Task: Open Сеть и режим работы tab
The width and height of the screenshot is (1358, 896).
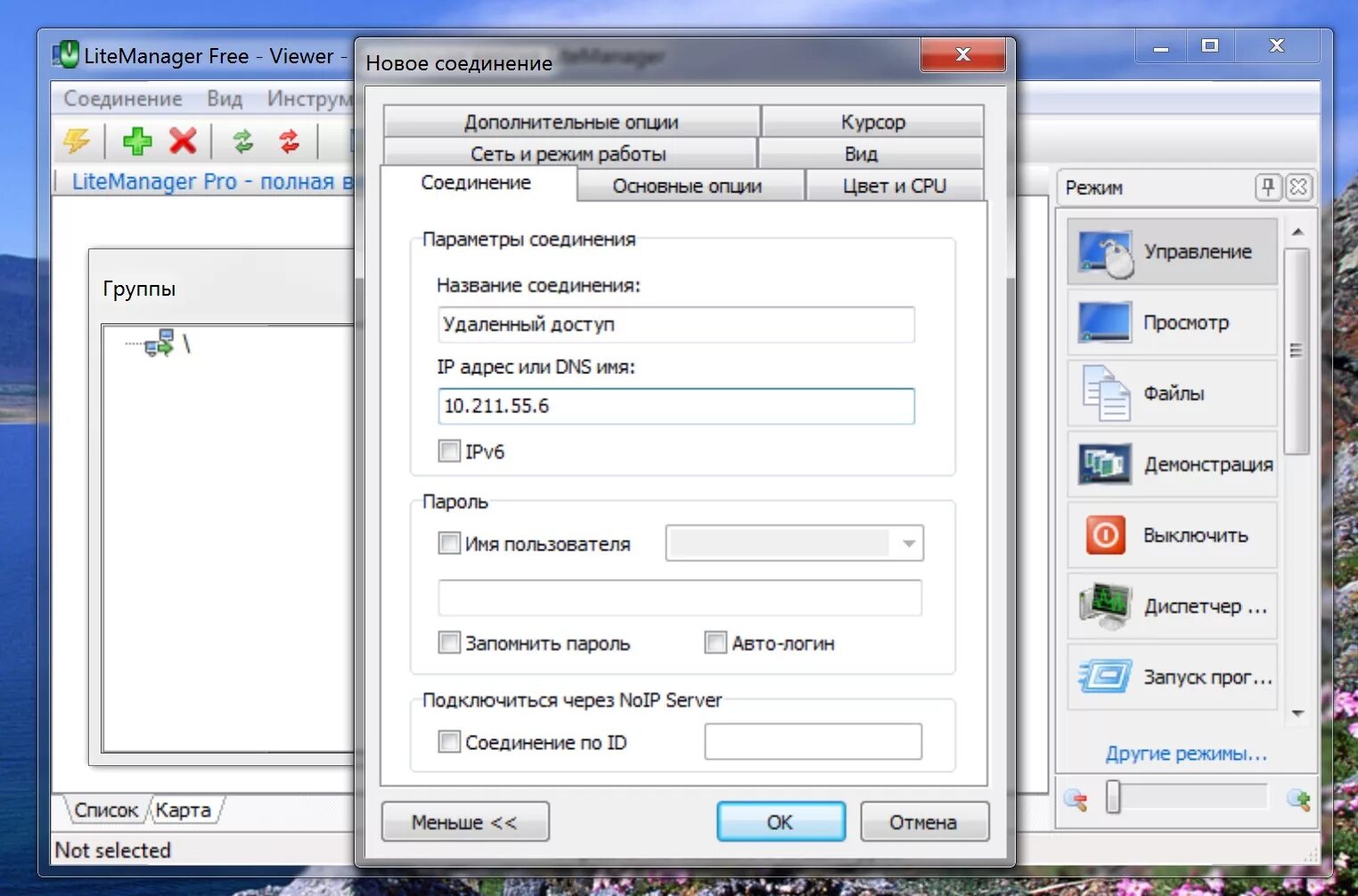Action: [x=569, y=153]
